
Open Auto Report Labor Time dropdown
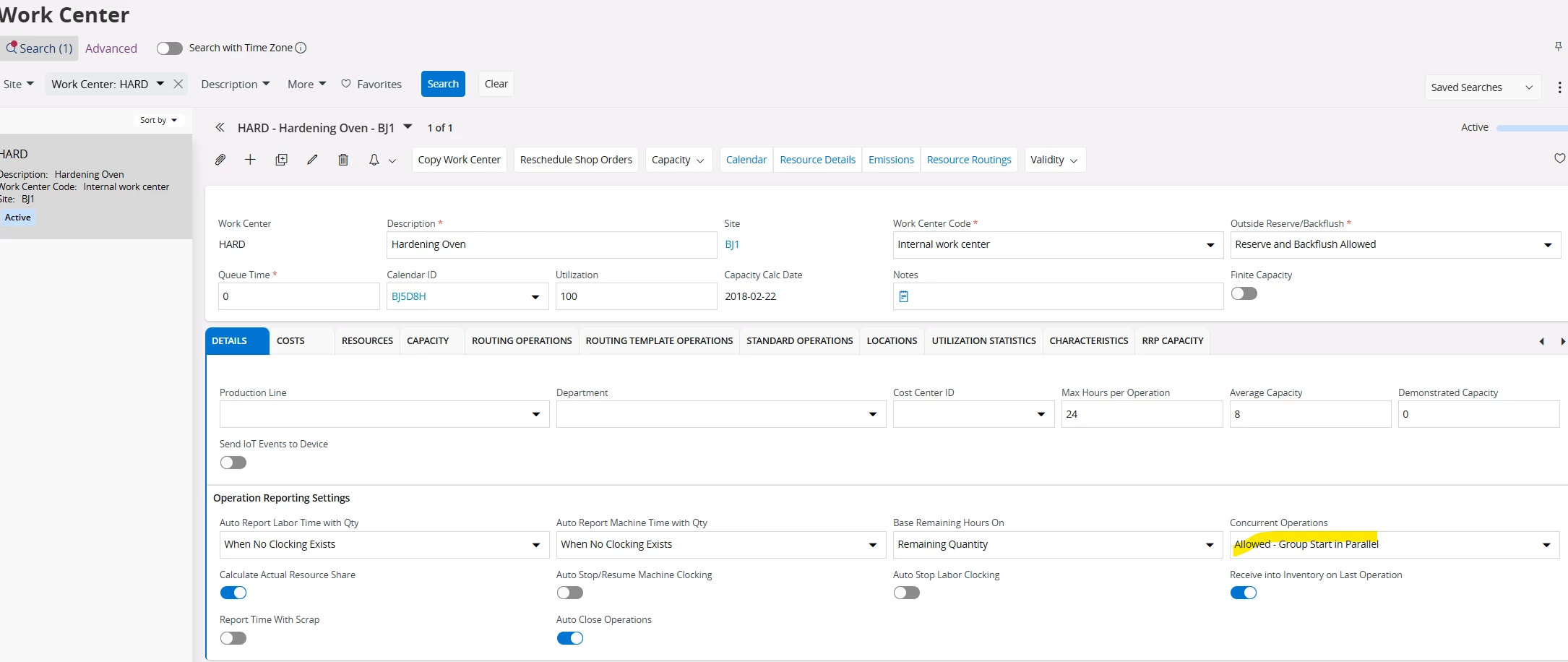click(x=536, y=545)
